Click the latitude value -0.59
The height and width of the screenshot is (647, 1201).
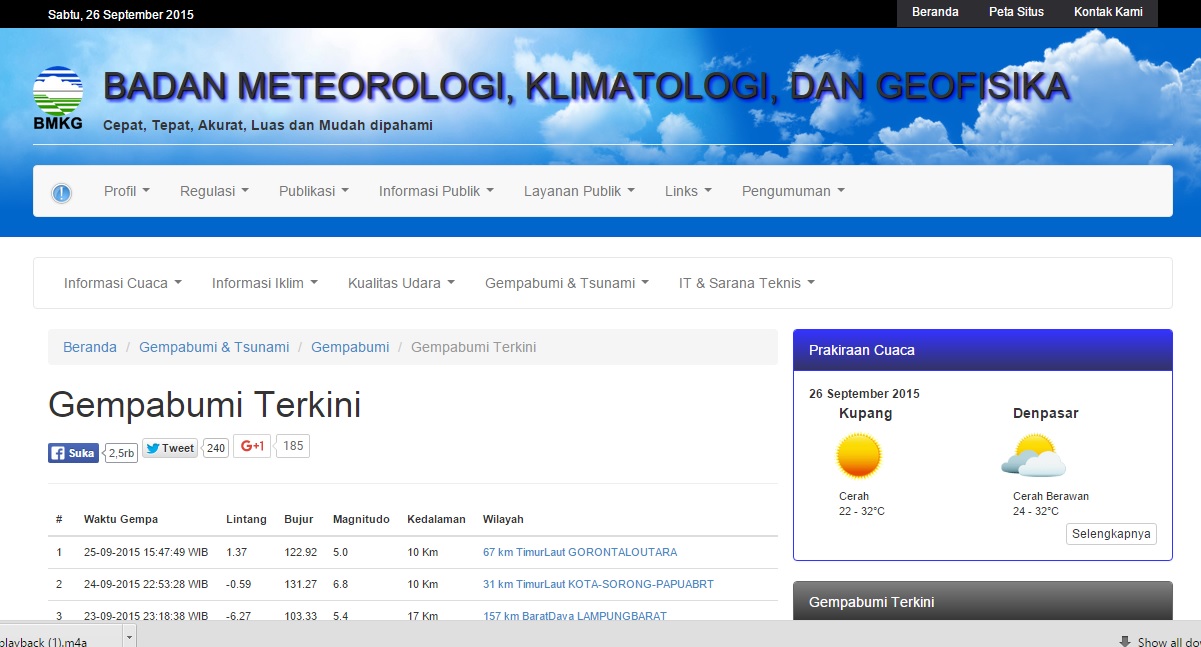238,584
